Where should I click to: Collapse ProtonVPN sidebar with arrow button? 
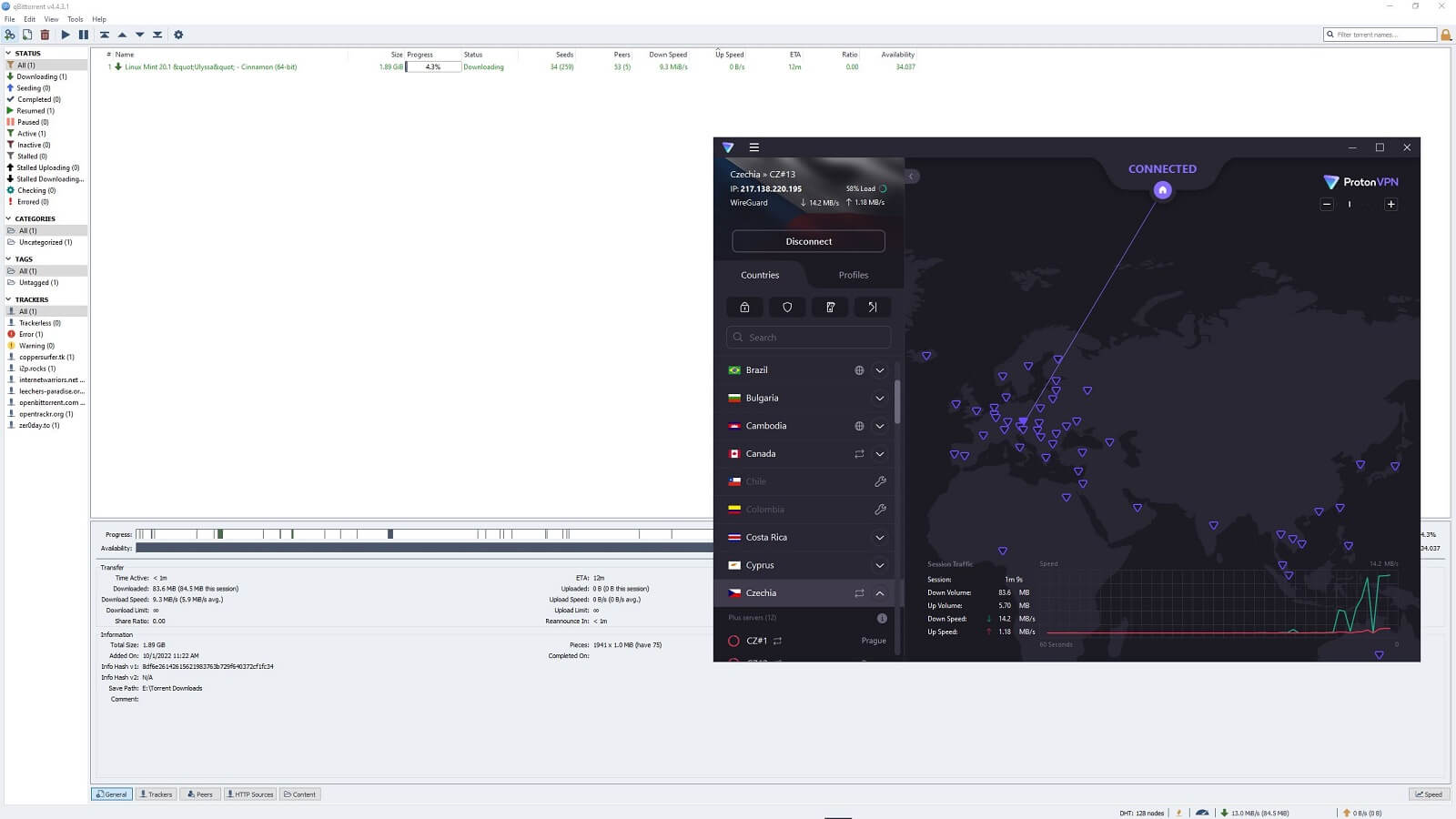[x=911, y=177]
